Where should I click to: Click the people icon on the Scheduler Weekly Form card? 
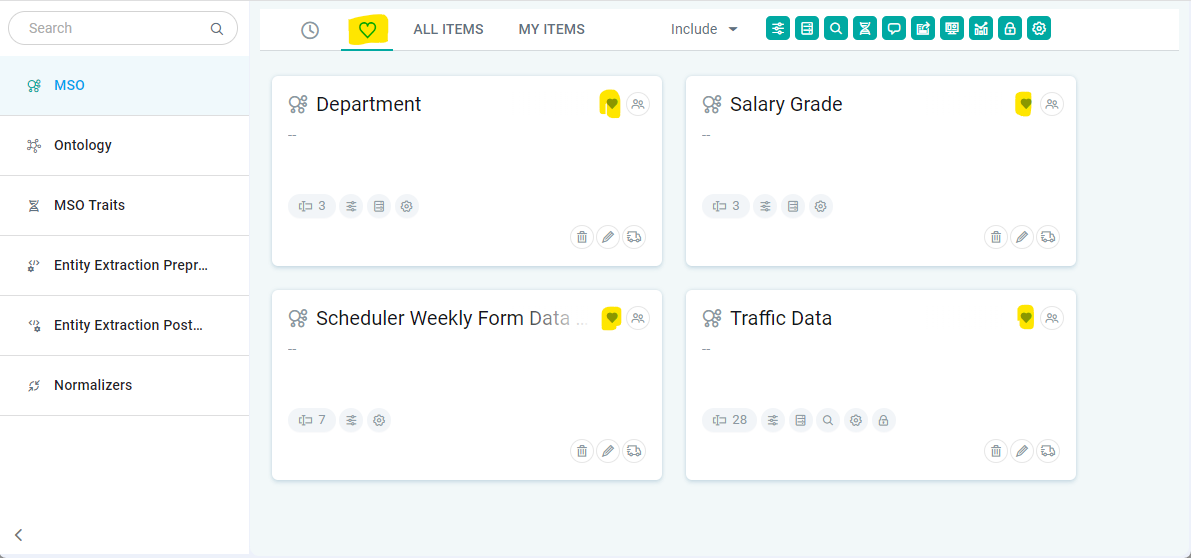coord(638,318)
